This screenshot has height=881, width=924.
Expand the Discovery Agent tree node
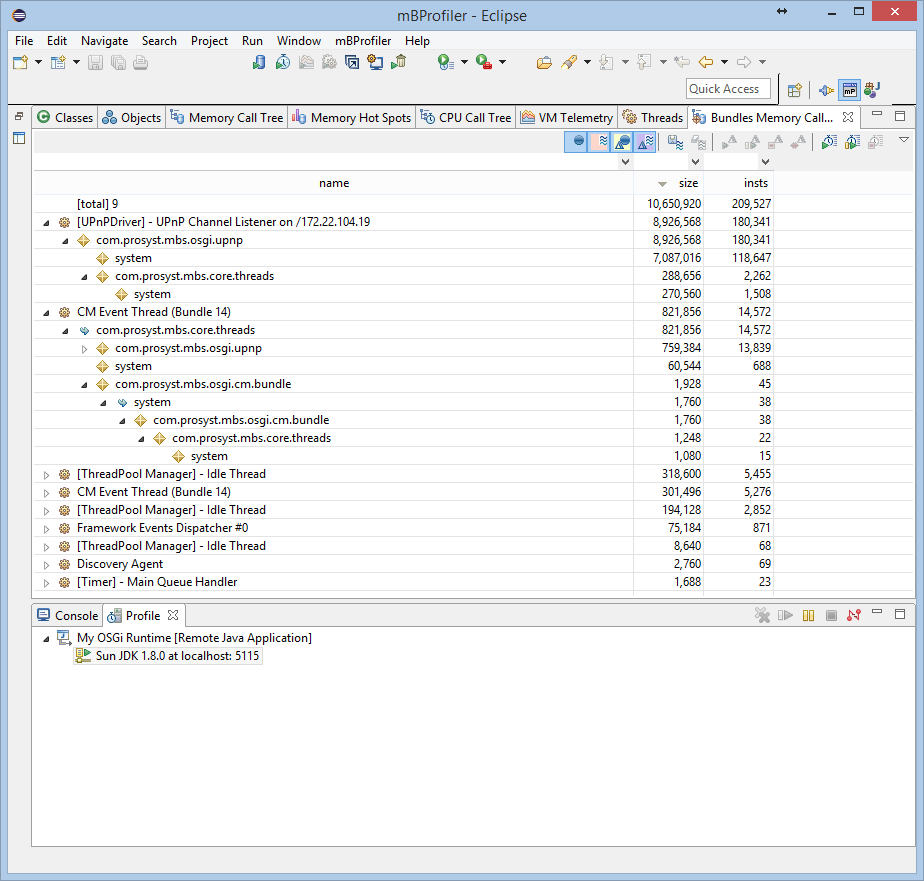[x=46, y=564]
